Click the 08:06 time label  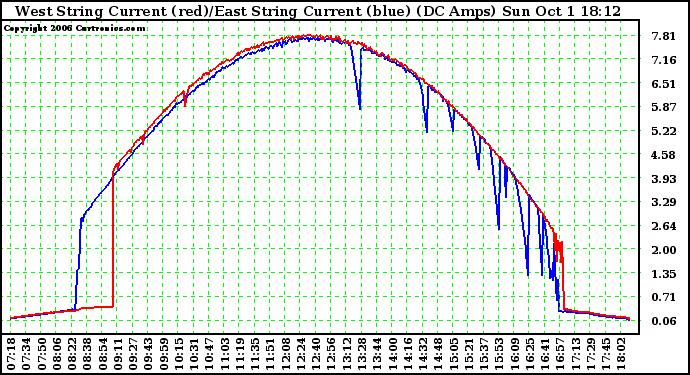[x=57, y=354]
